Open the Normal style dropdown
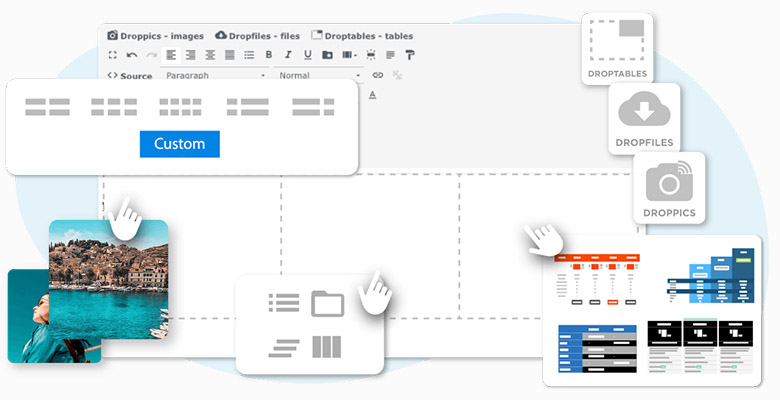The image size is (780, 400). click(319, 75)
